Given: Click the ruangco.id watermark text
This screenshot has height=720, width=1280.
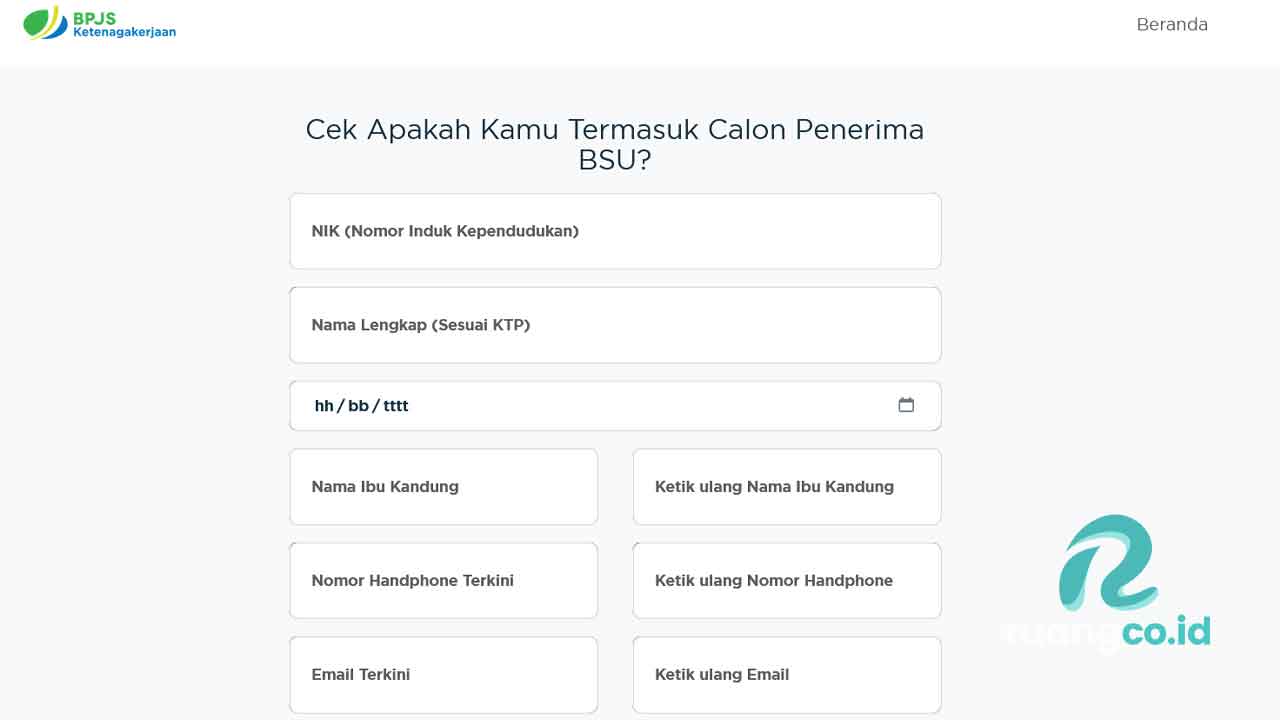Looking at the screenshot, I should 1106,632.
